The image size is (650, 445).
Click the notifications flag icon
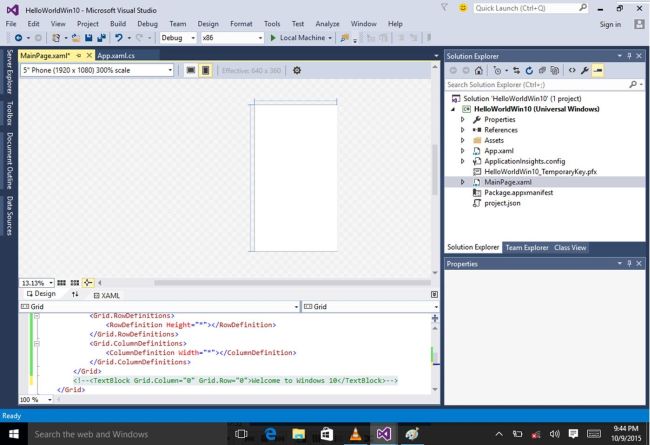coord(444,7)
